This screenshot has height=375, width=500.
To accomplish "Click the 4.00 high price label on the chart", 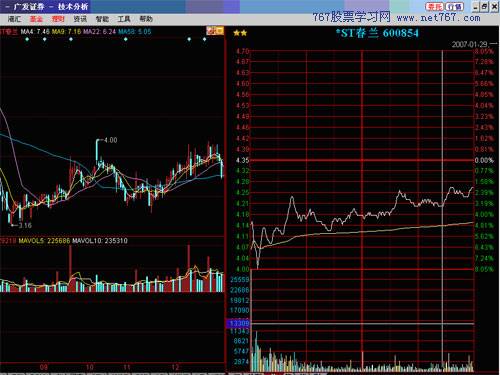I will pyautogui.click(x=110, y=140).
